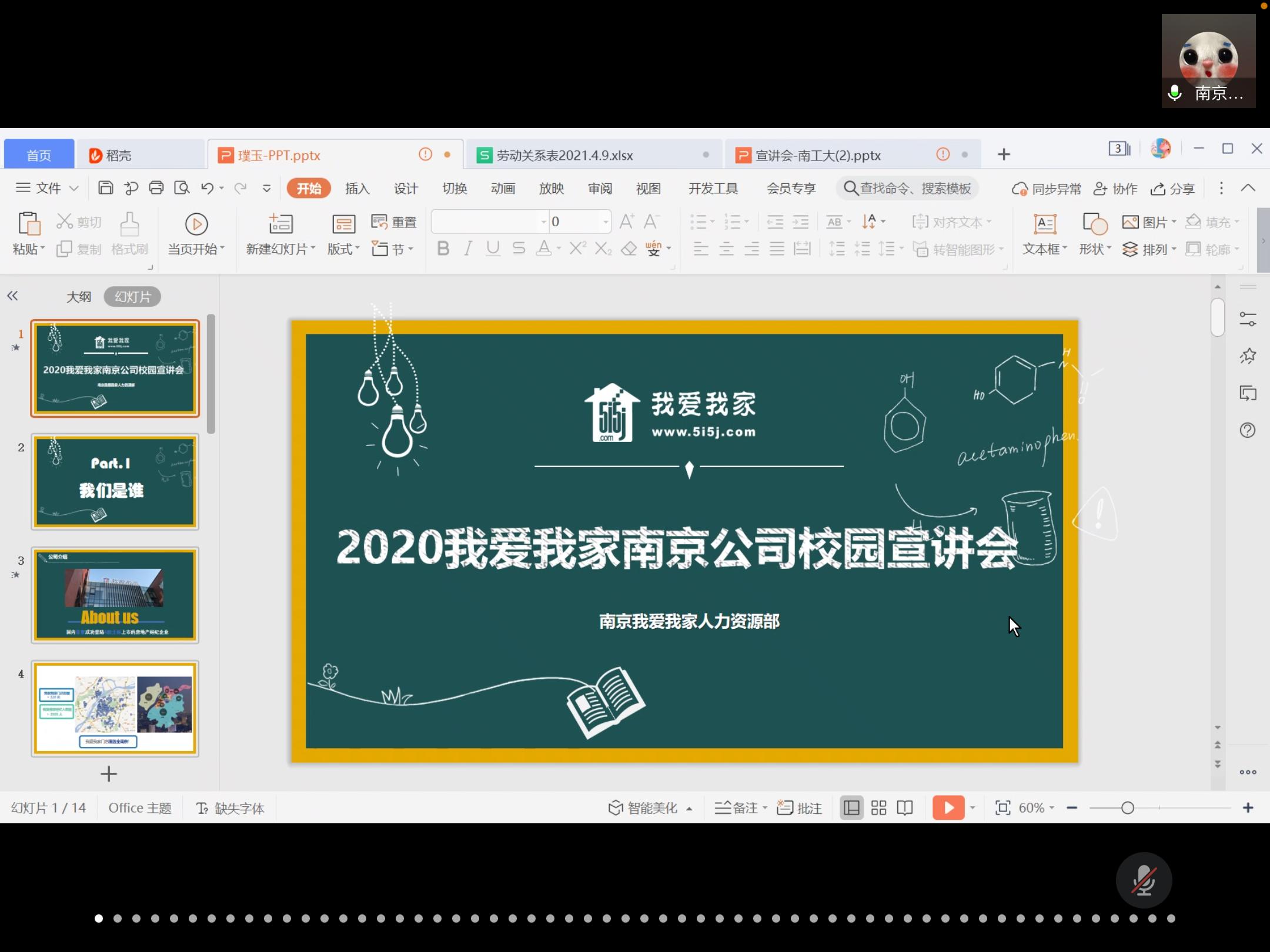Open the 宣讲会-南工大(2).pptx document tab
Viewport: 1270px width, 952px height.
tap(853, 155)
